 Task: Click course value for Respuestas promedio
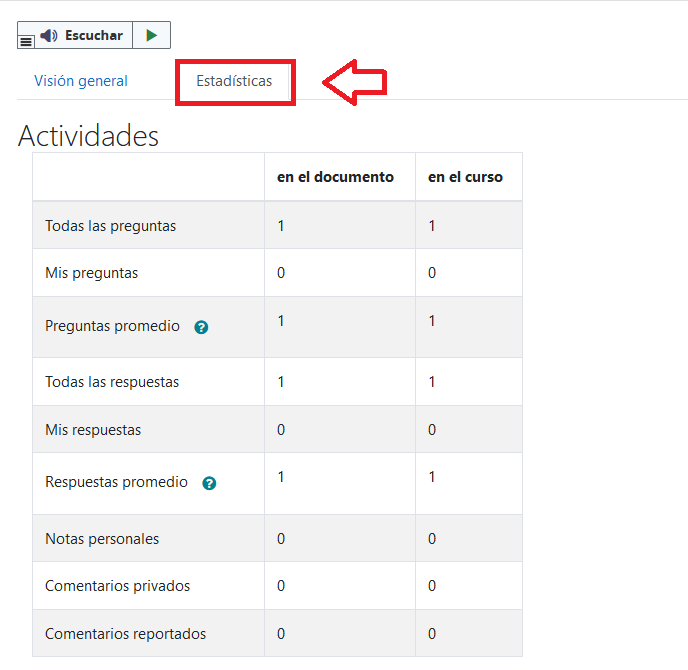432,477
